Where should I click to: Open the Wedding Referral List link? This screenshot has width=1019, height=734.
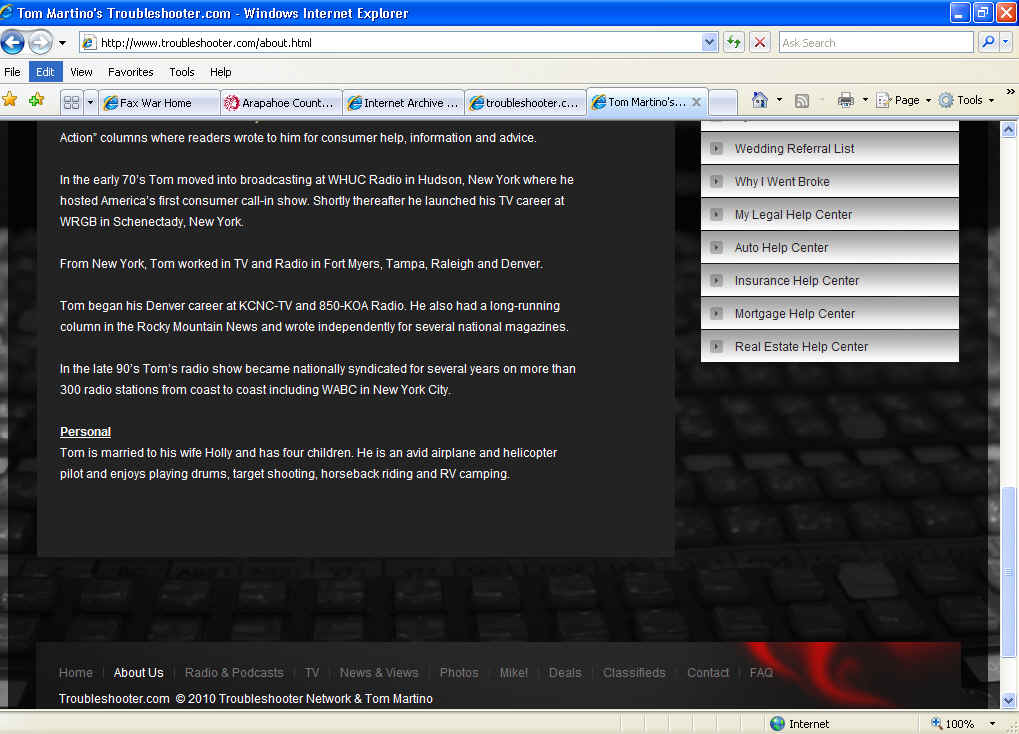click(x=794, y=149)
